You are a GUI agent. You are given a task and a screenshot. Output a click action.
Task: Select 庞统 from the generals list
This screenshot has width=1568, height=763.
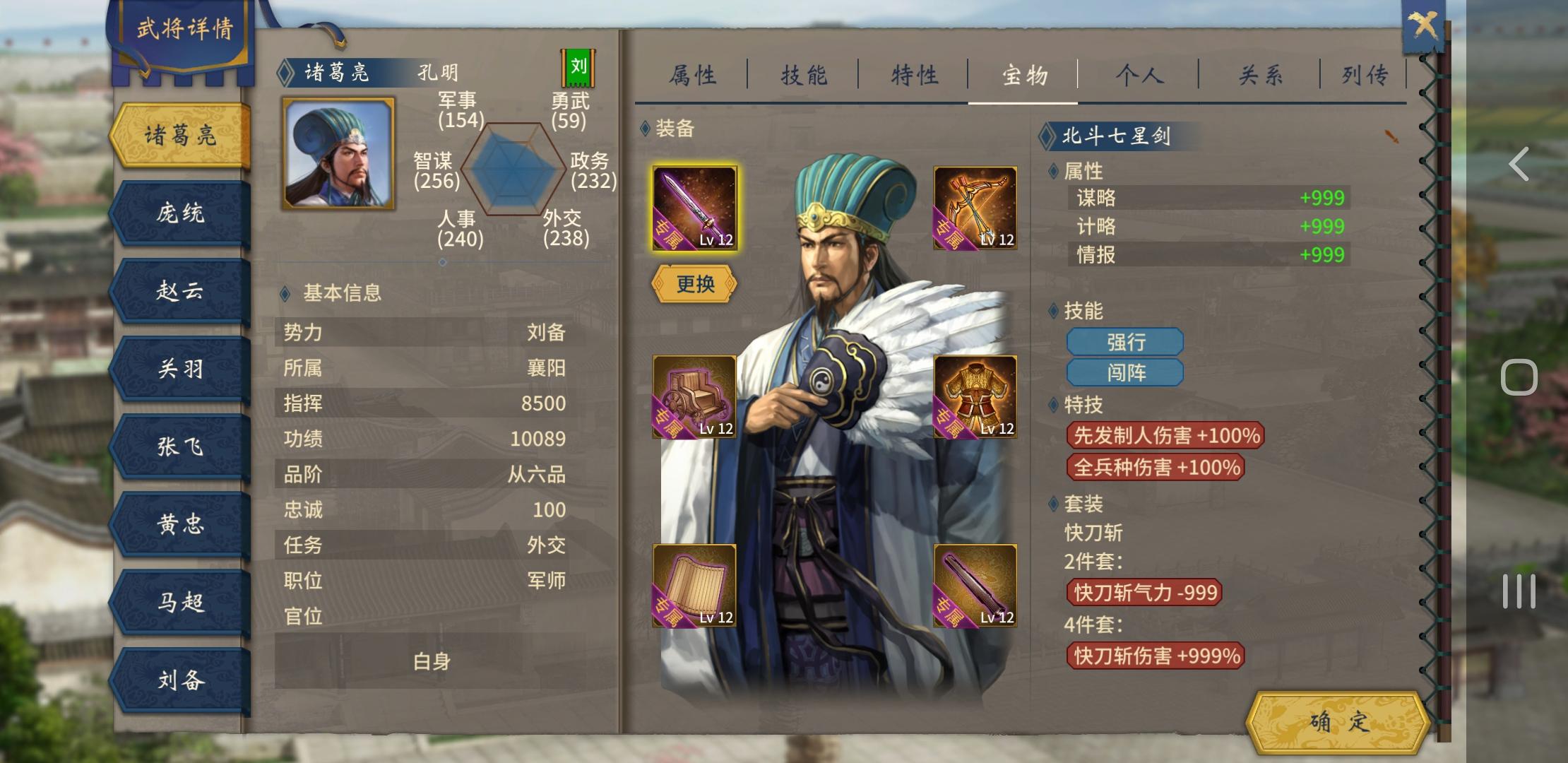[x=181, y=213]
